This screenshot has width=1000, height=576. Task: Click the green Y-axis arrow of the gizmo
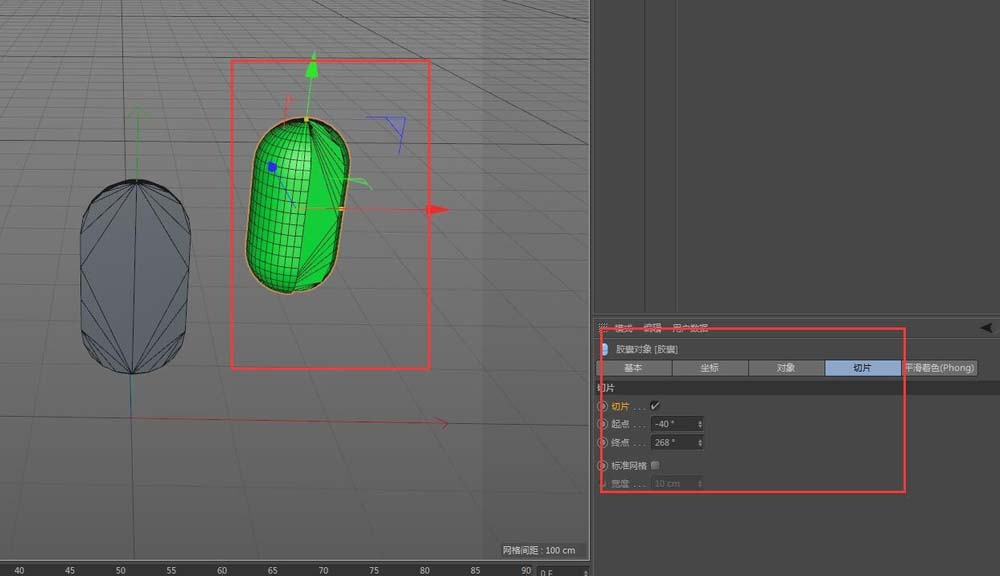(312, 69)
